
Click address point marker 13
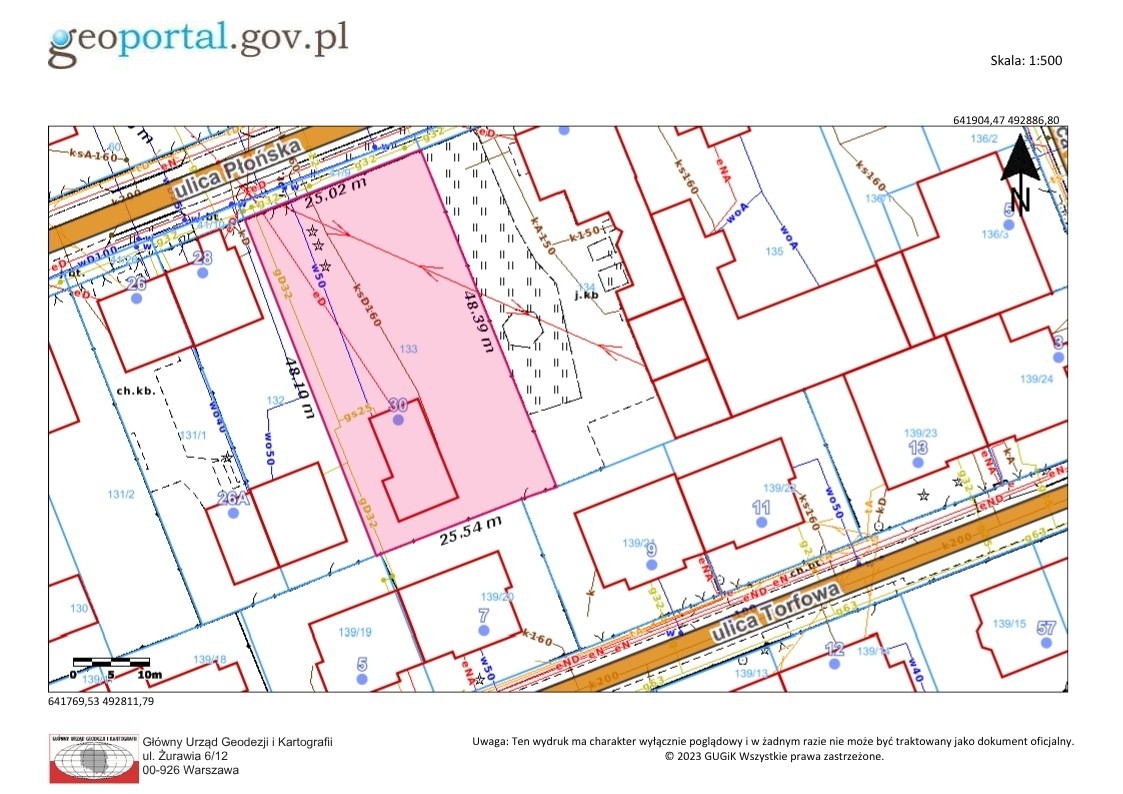(917, 463)
